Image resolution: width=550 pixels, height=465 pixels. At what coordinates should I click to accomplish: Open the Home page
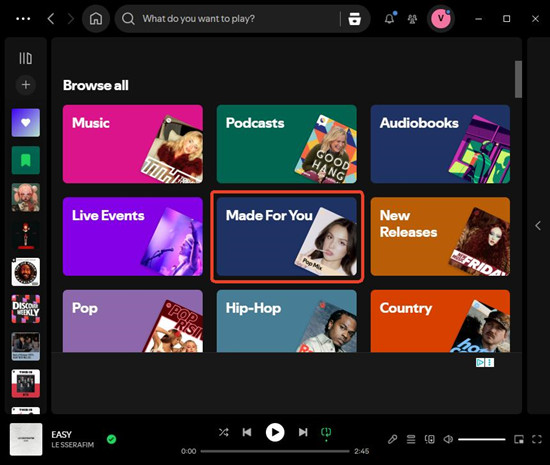coord(96,19)
